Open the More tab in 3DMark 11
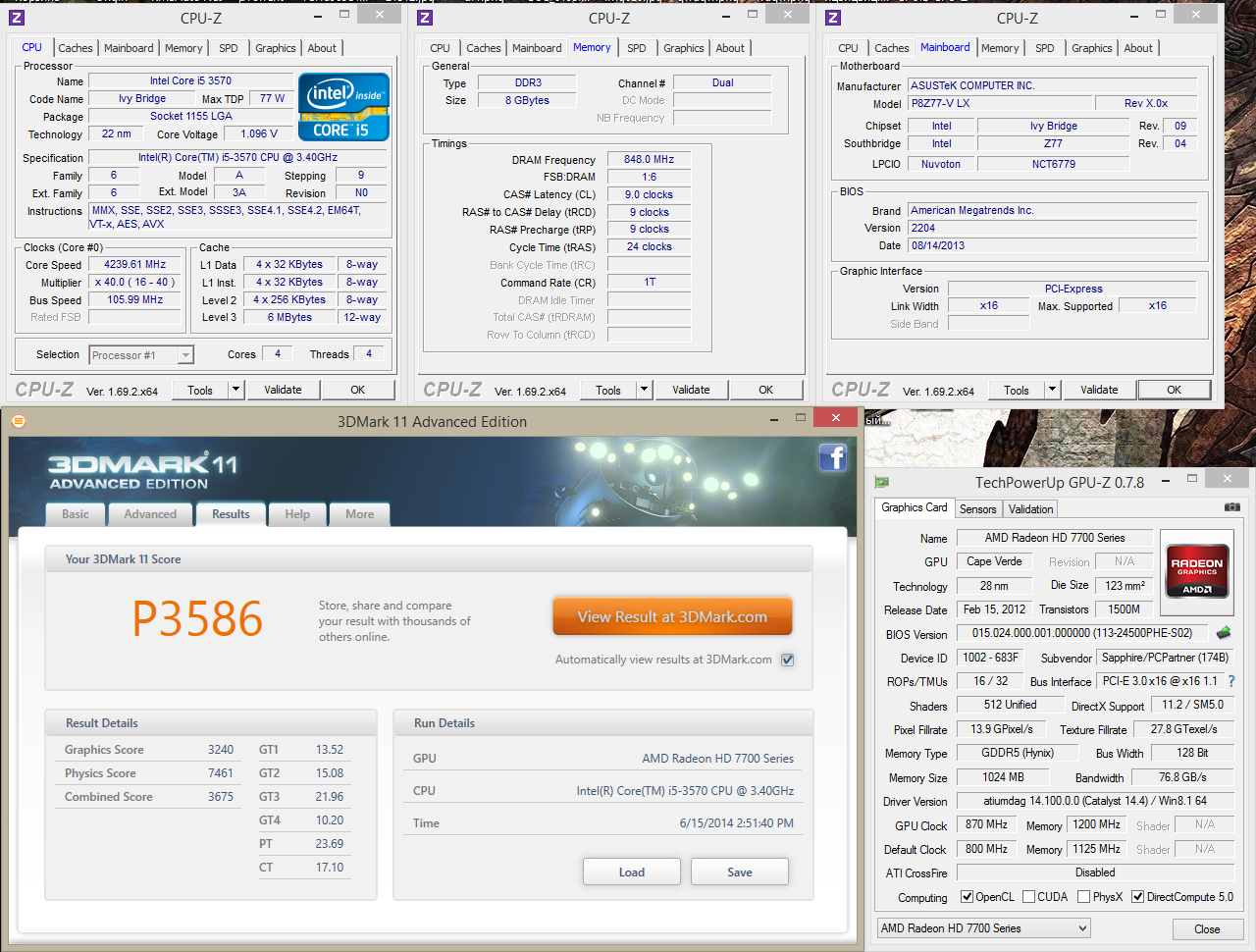The height and width of the screenshot is (952, 1256). (359, 514)
